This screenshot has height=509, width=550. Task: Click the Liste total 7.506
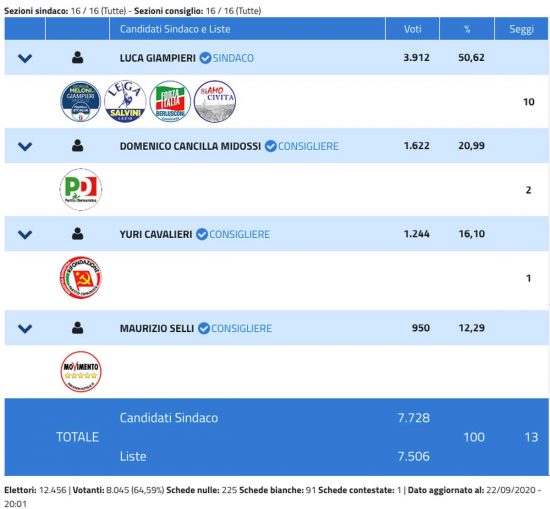pos(414,456)
